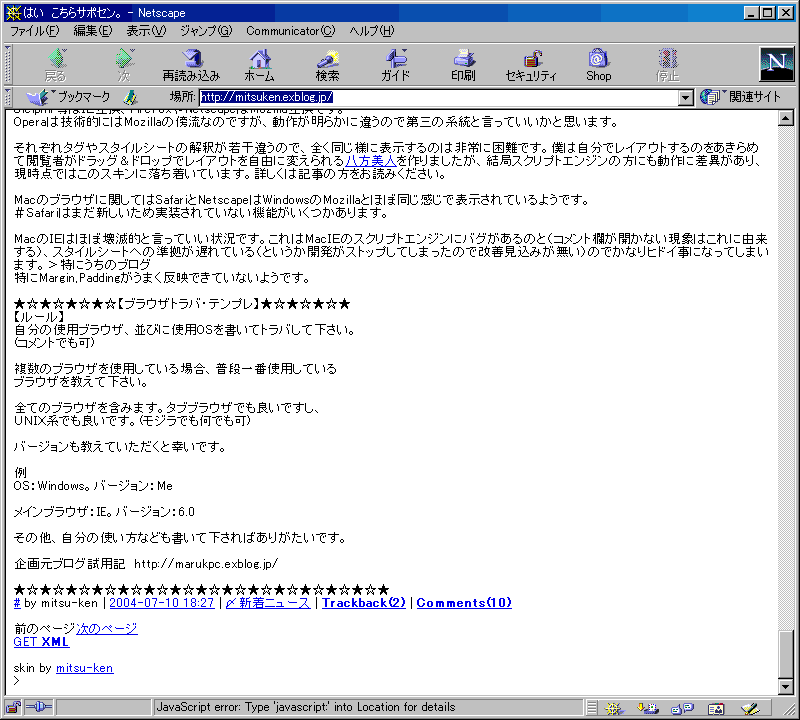Click the 戻る (Back) toolbar button
This screenshot has height=720, width=800.
coord(56,65)
